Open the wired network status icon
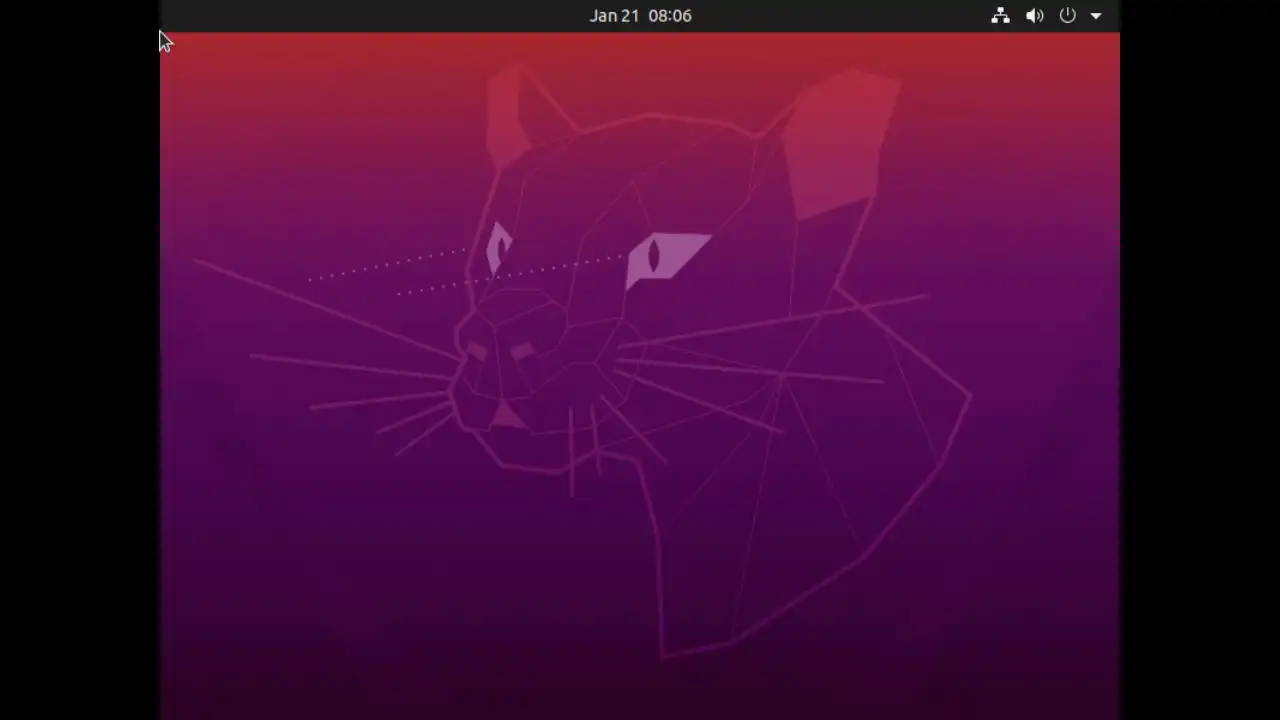Viewport: 1280px width, 720px height. (x=1000, y=16)
